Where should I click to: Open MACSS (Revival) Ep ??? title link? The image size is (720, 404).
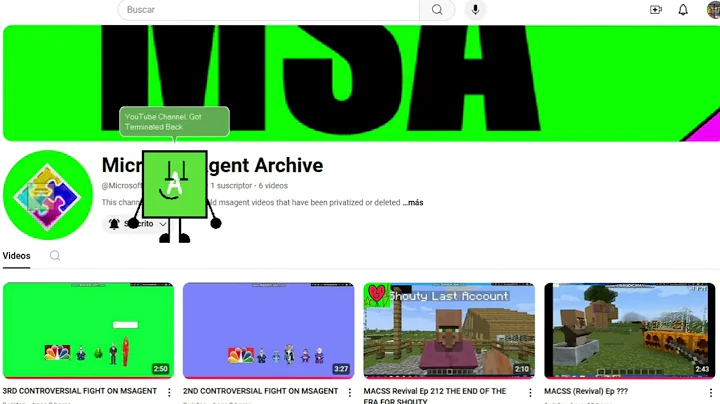pyautogui.click(x=586, y=391)
